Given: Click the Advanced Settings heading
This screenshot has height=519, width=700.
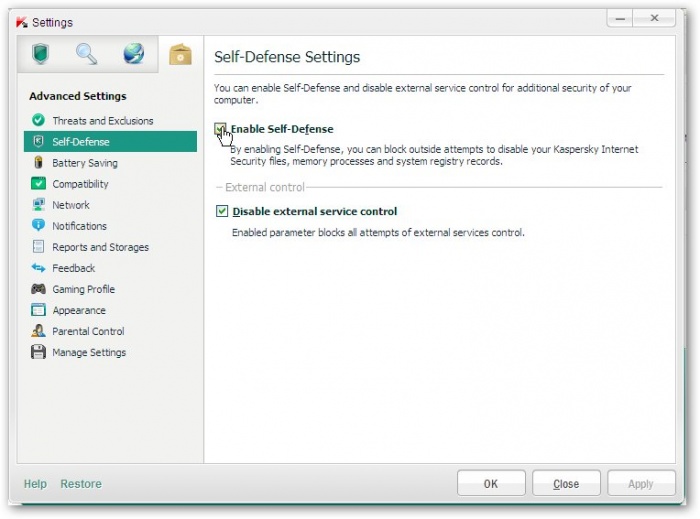Looking at the screenshot, I should [x=78, y=96].
